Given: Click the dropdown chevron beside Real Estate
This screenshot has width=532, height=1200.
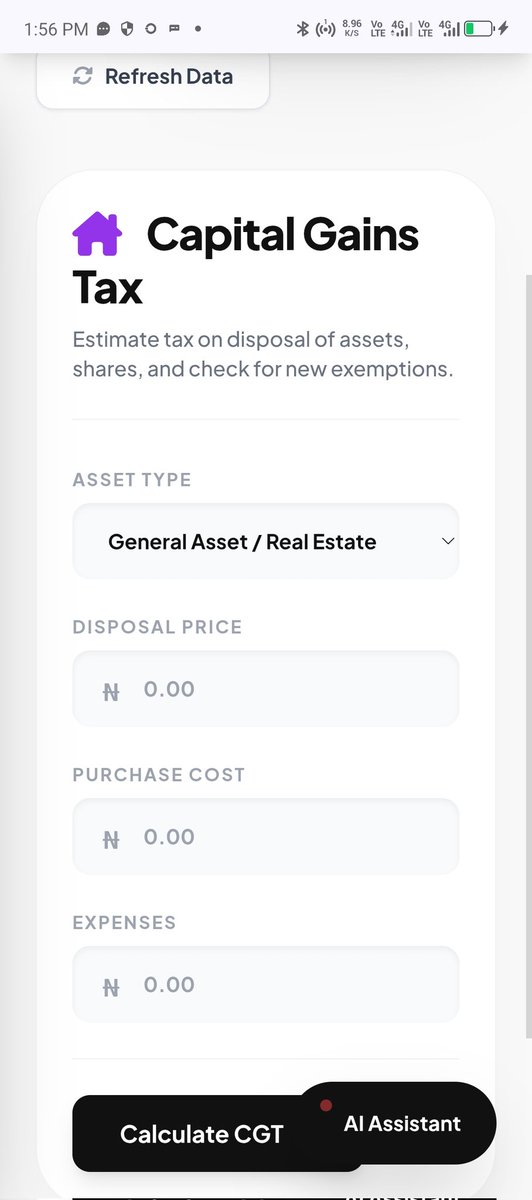Looking at the screenshot, I should click(x=448, y=541).
